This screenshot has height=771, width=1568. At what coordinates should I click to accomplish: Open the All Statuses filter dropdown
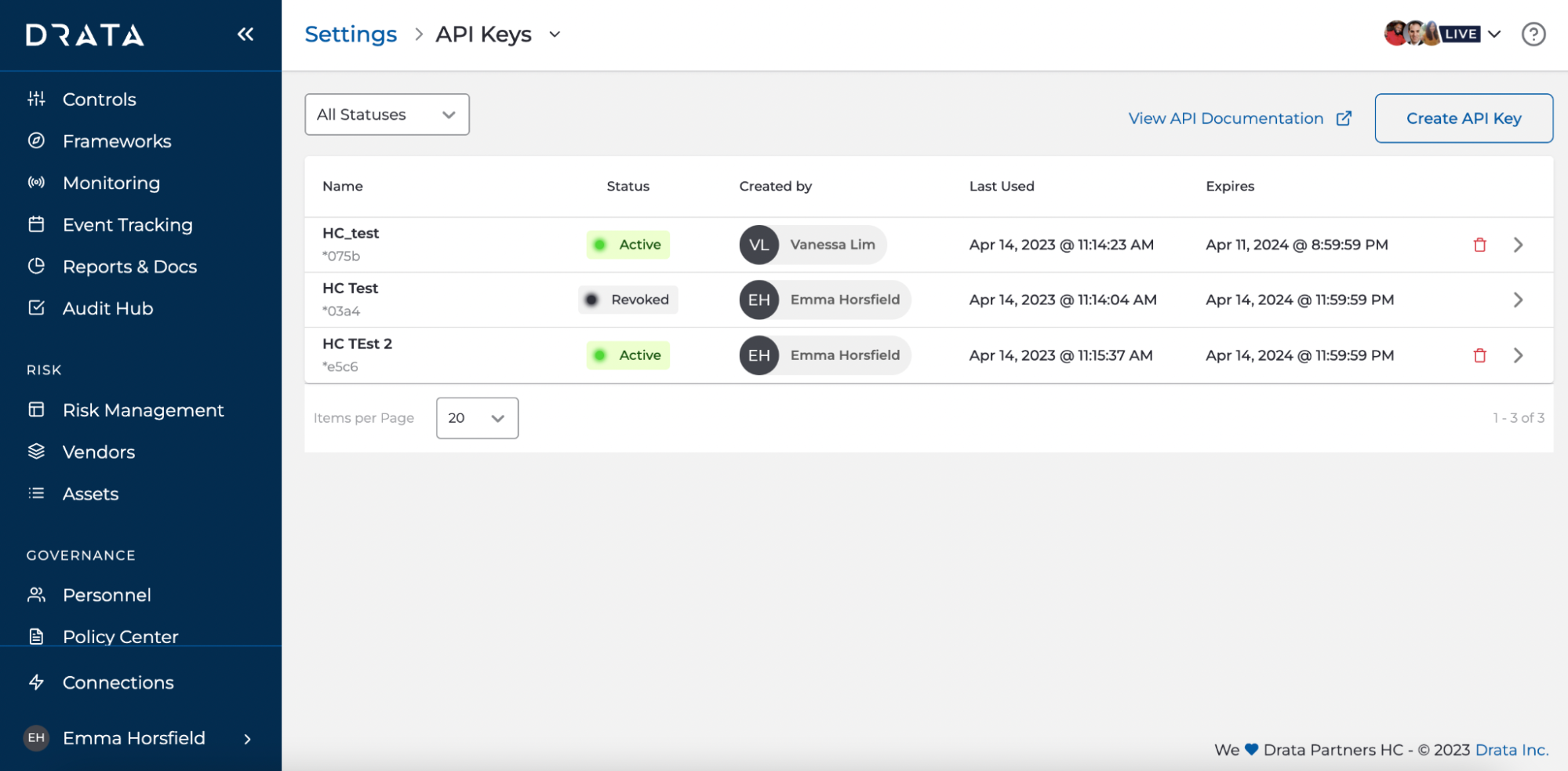coord(387,115)
